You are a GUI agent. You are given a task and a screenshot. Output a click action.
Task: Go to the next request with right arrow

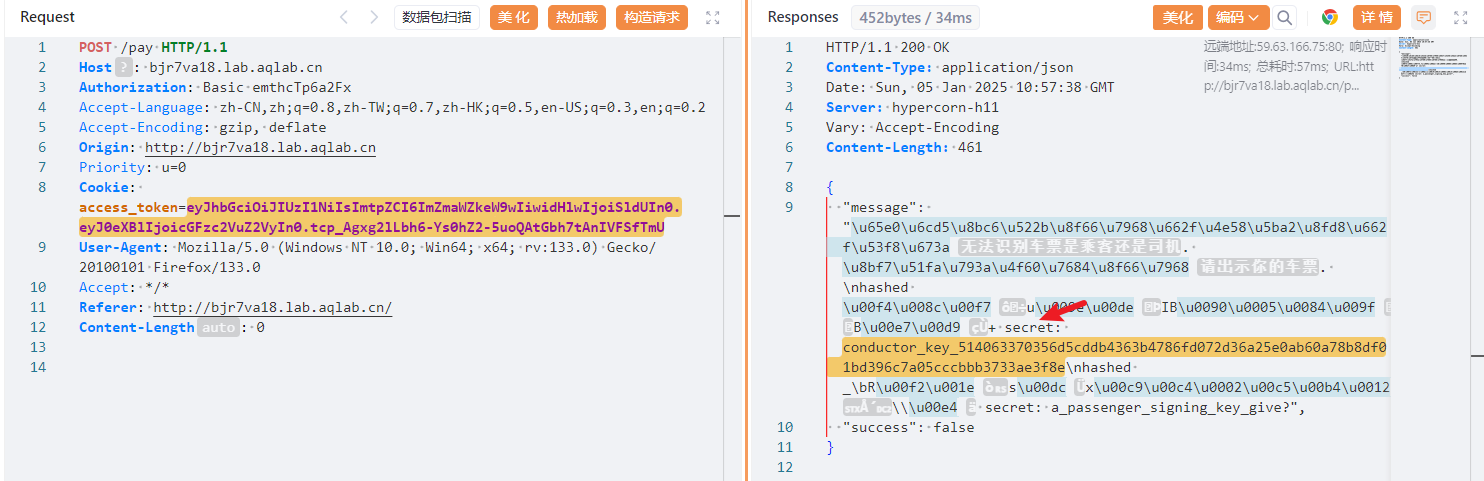(x=374, y=17)
